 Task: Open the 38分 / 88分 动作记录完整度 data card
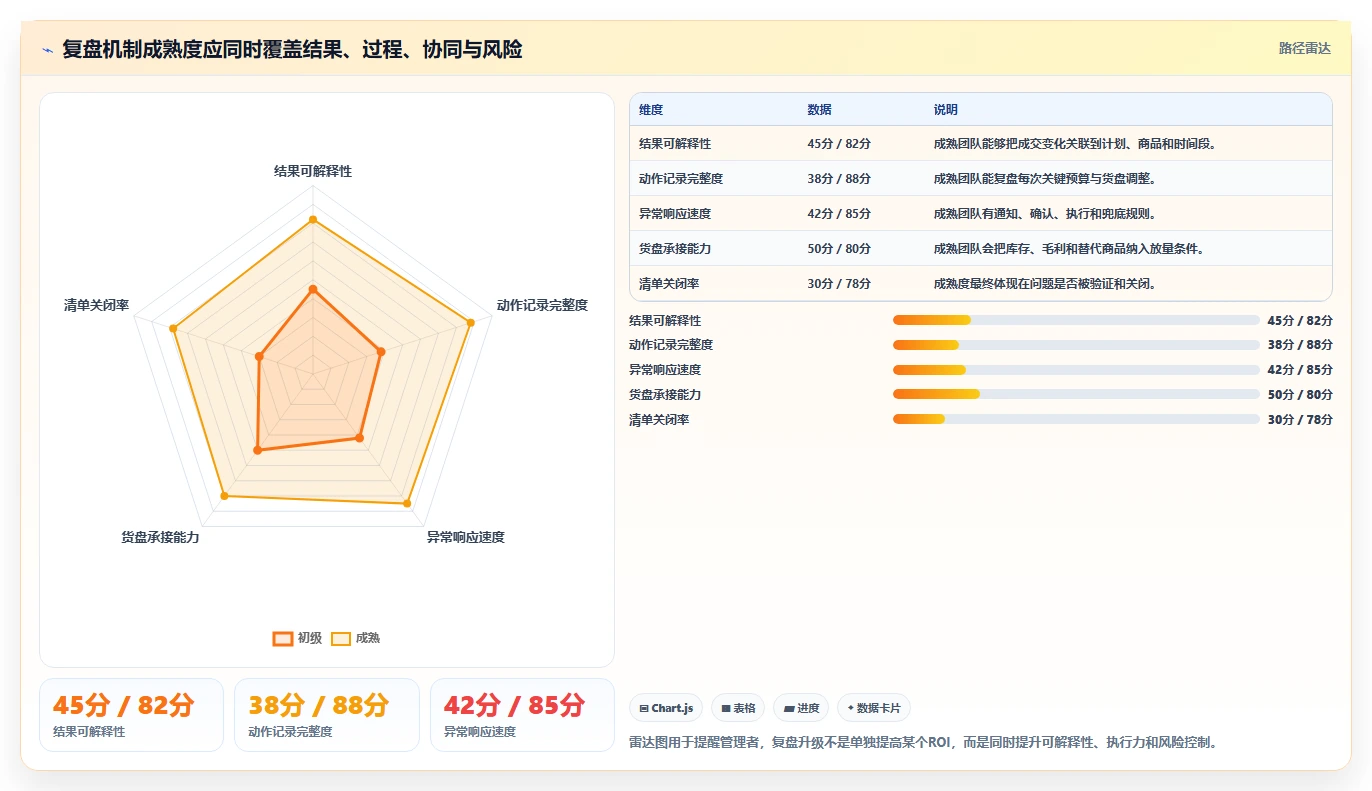click(327, 715)
